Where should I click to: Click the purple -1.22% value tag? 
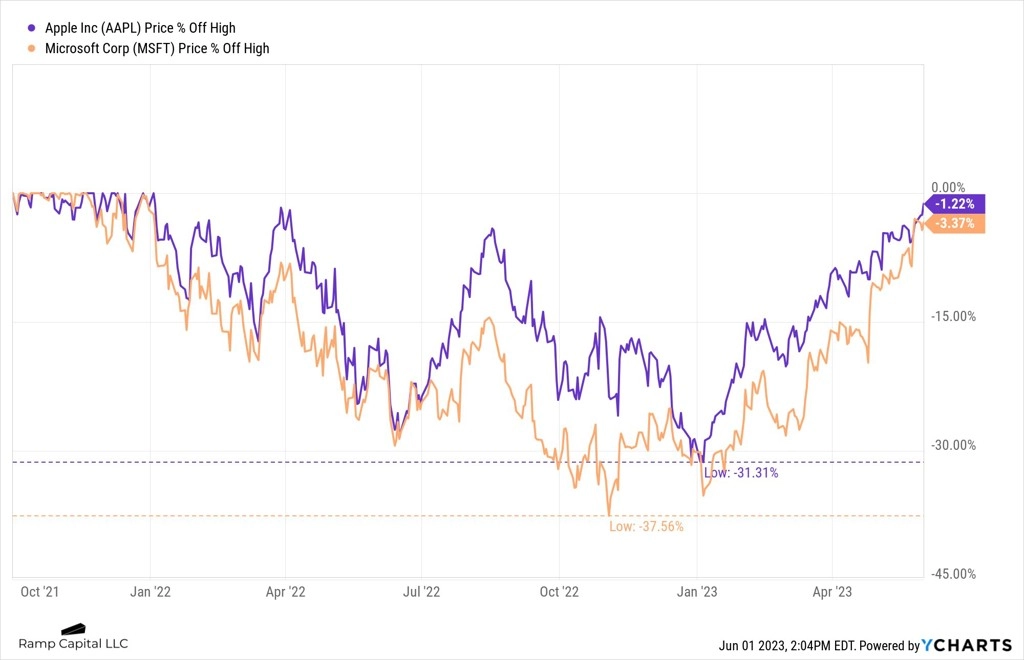point(955,204)
